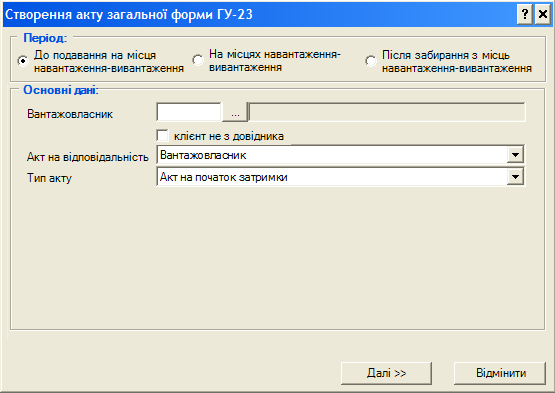Click the help question mark button
Viewport: 555px width, 393px height.
coord(525,15)
